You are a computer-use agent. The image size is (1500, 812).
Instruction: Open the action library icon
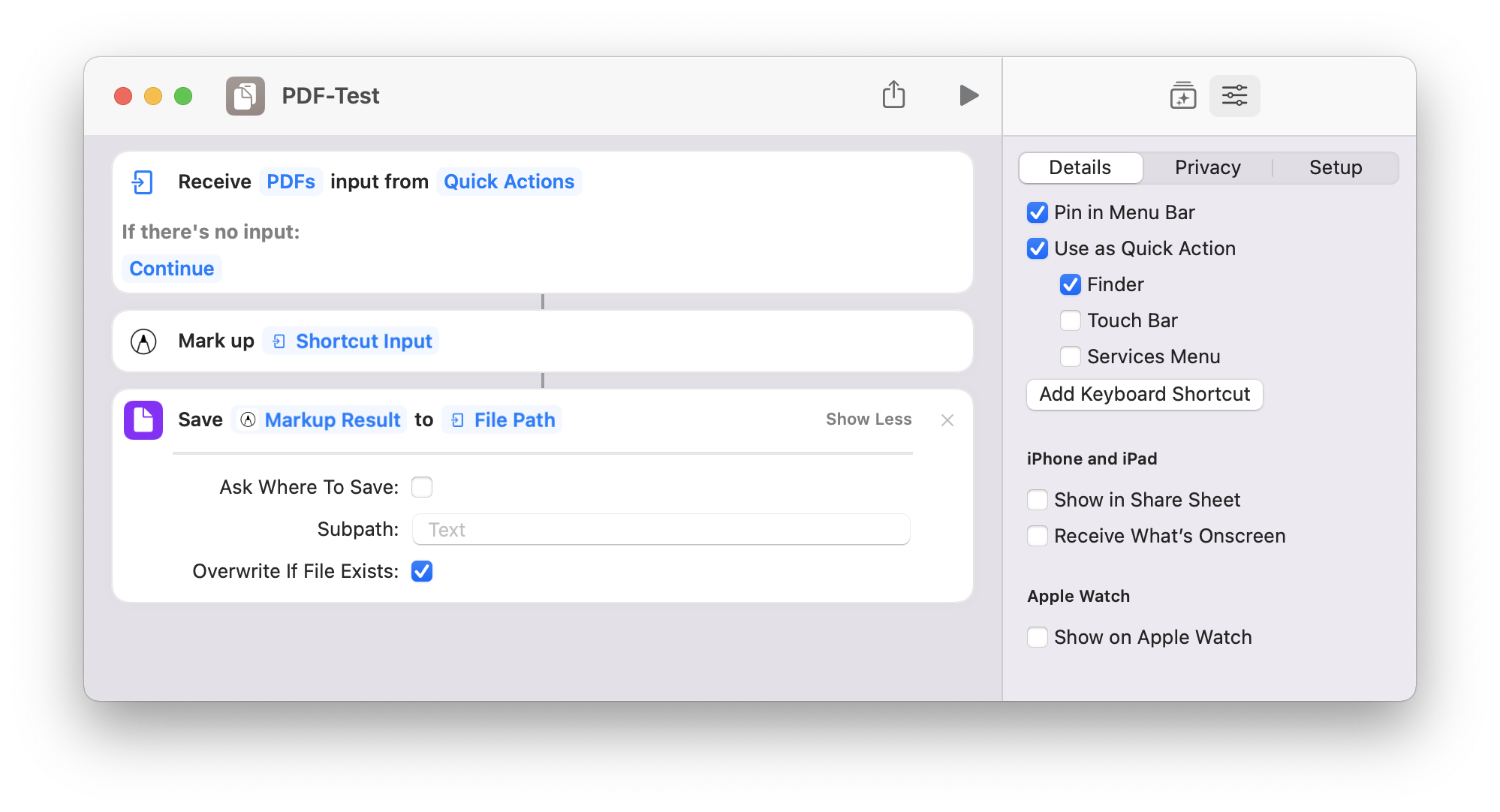pyautogui.click(x=1183, y=95)
